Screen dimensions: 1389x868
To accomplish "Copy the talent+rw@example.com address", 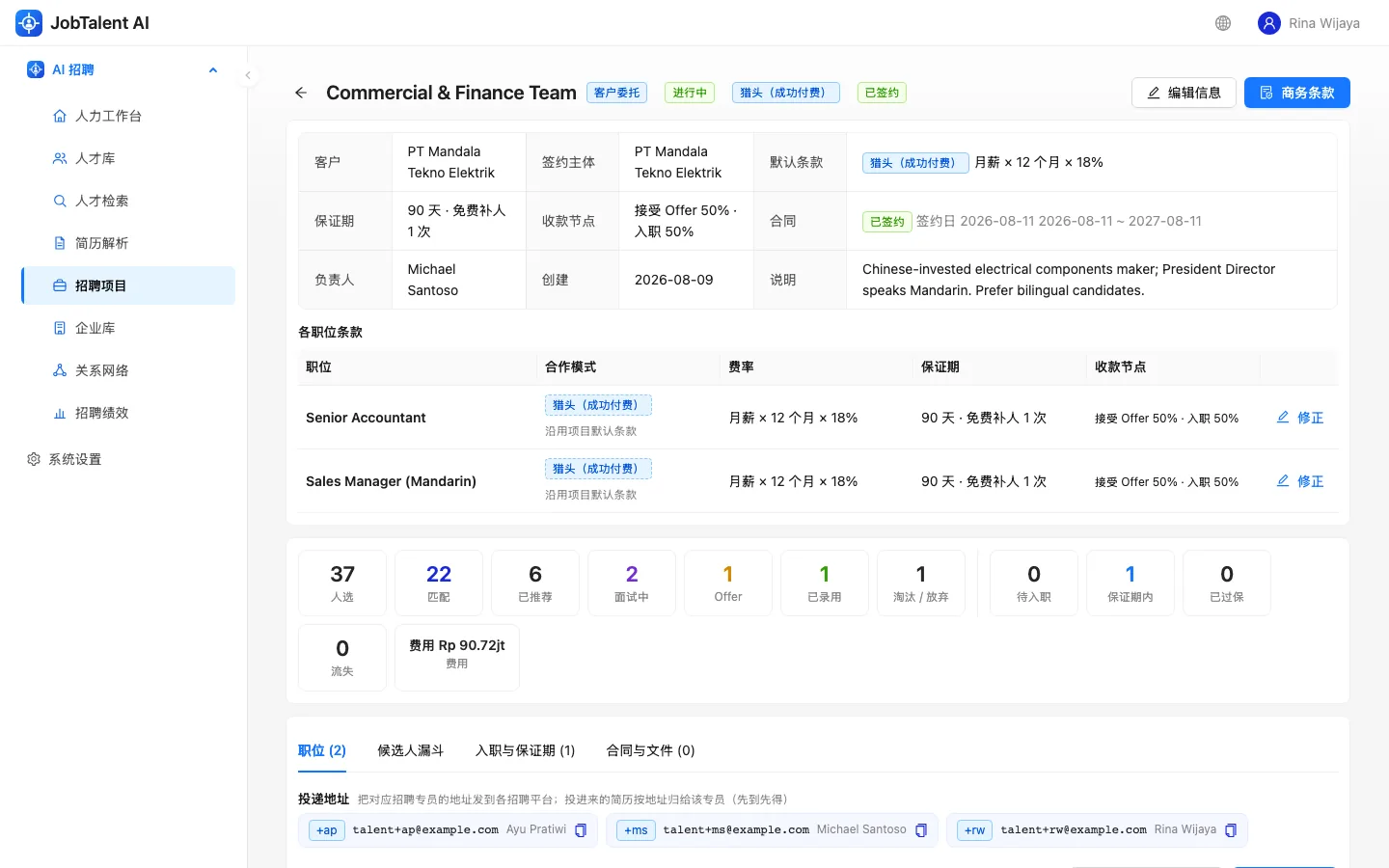I will click(x=1231, y=830).
